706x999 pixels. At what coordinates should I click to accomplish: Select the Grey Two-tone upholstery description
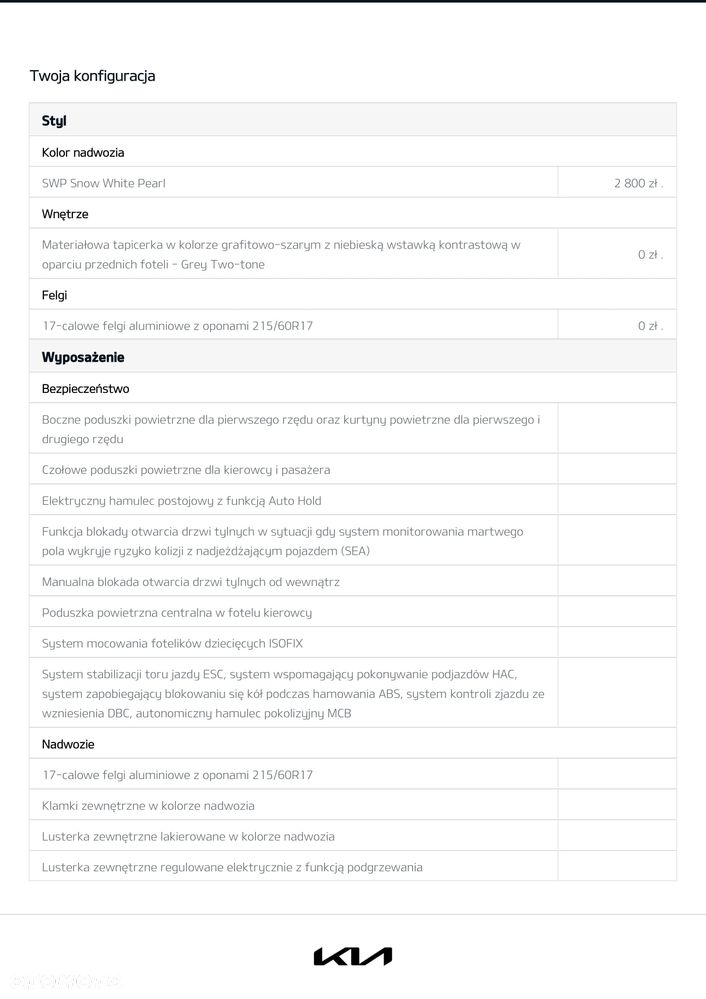click(x=281, y=254)
